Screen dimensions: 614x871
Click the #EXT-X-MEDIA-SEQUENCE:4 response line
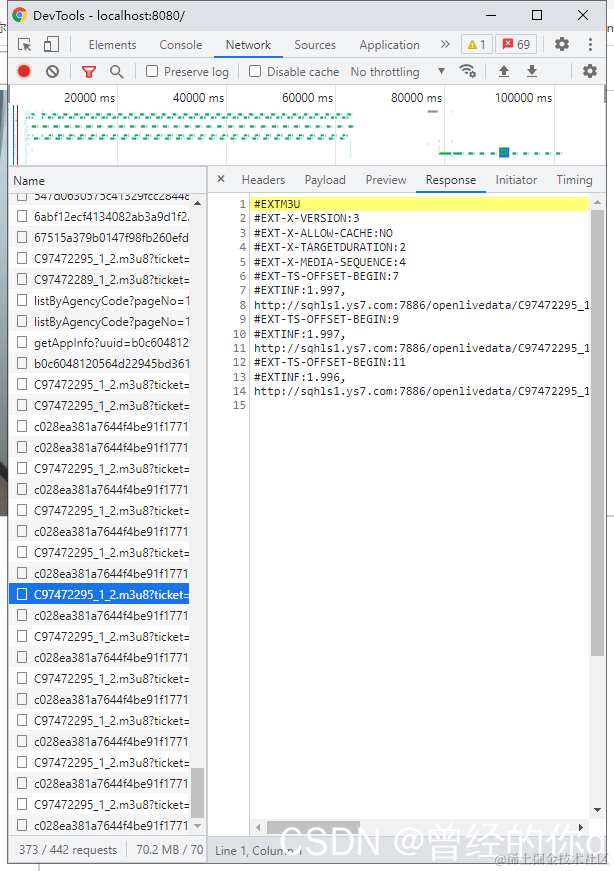pyautogui.click(x=330, y=262)
